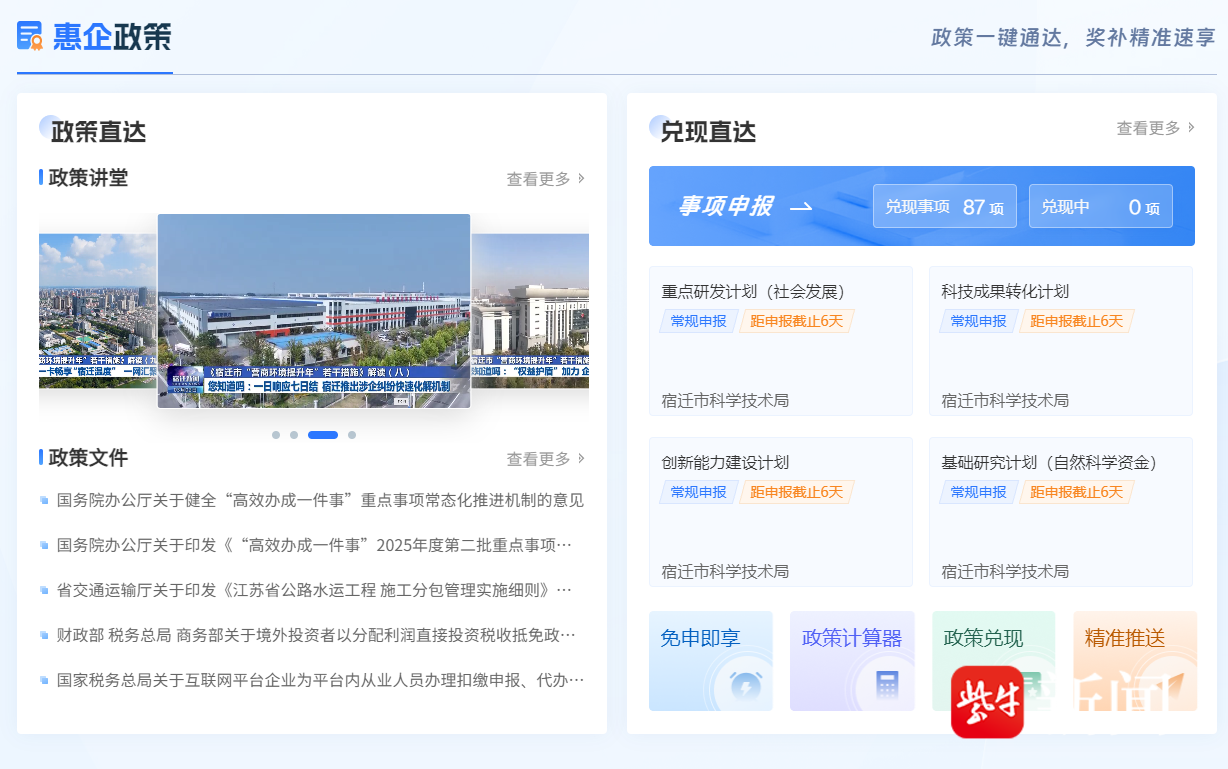The width and height of the screenshot is (1228, 769).
Task: Open 国家税务总局关于互联网平台企业 document
Action: coord(320,680)
